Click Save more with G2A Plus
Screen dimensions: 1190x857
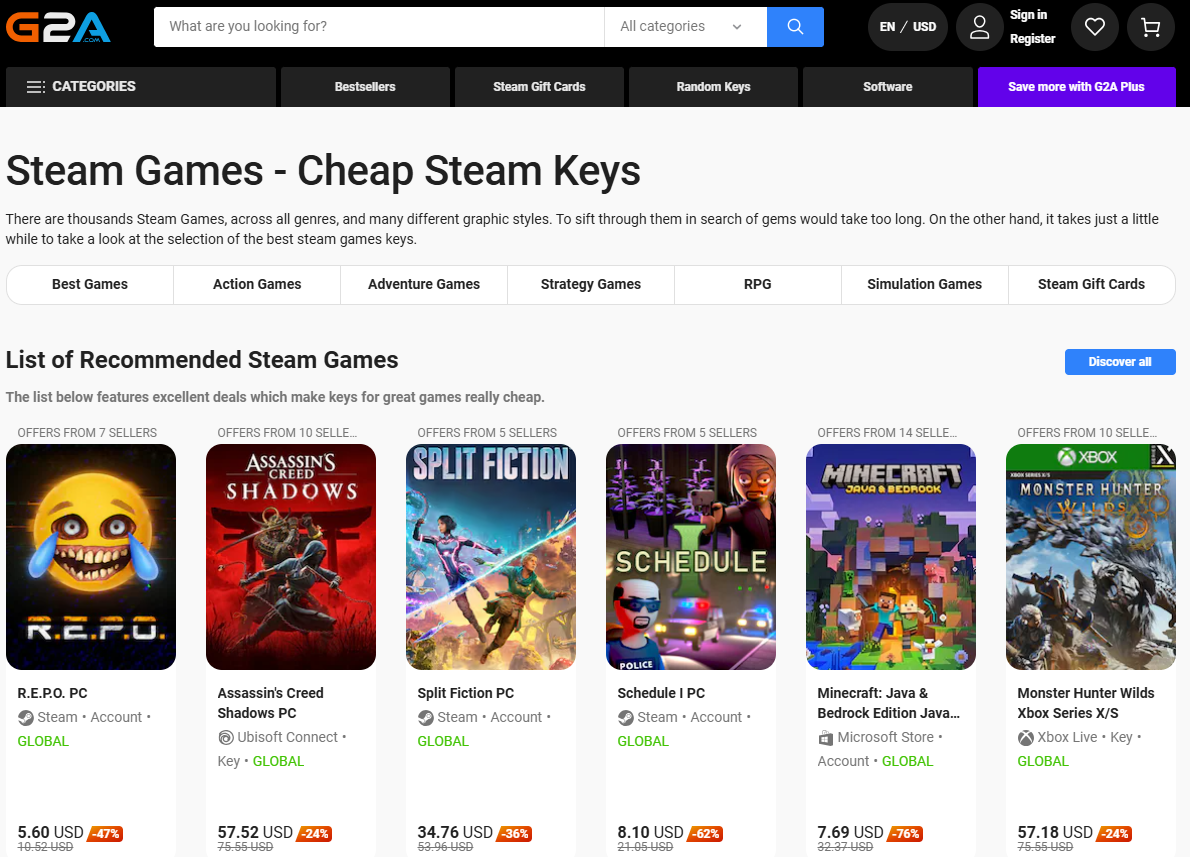1076,87
